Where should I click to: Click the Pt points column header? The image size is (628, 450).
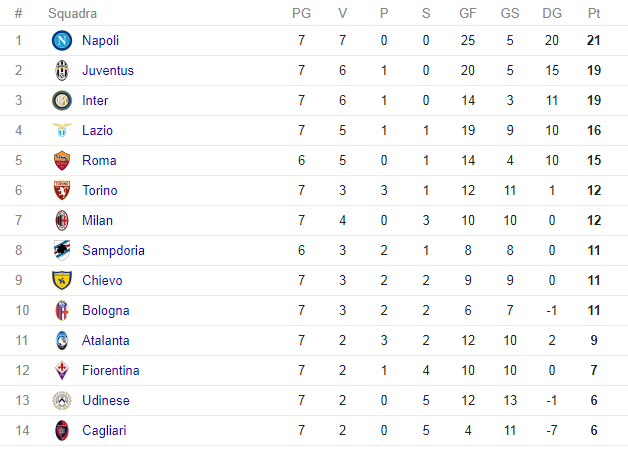(x=594, y=14)
